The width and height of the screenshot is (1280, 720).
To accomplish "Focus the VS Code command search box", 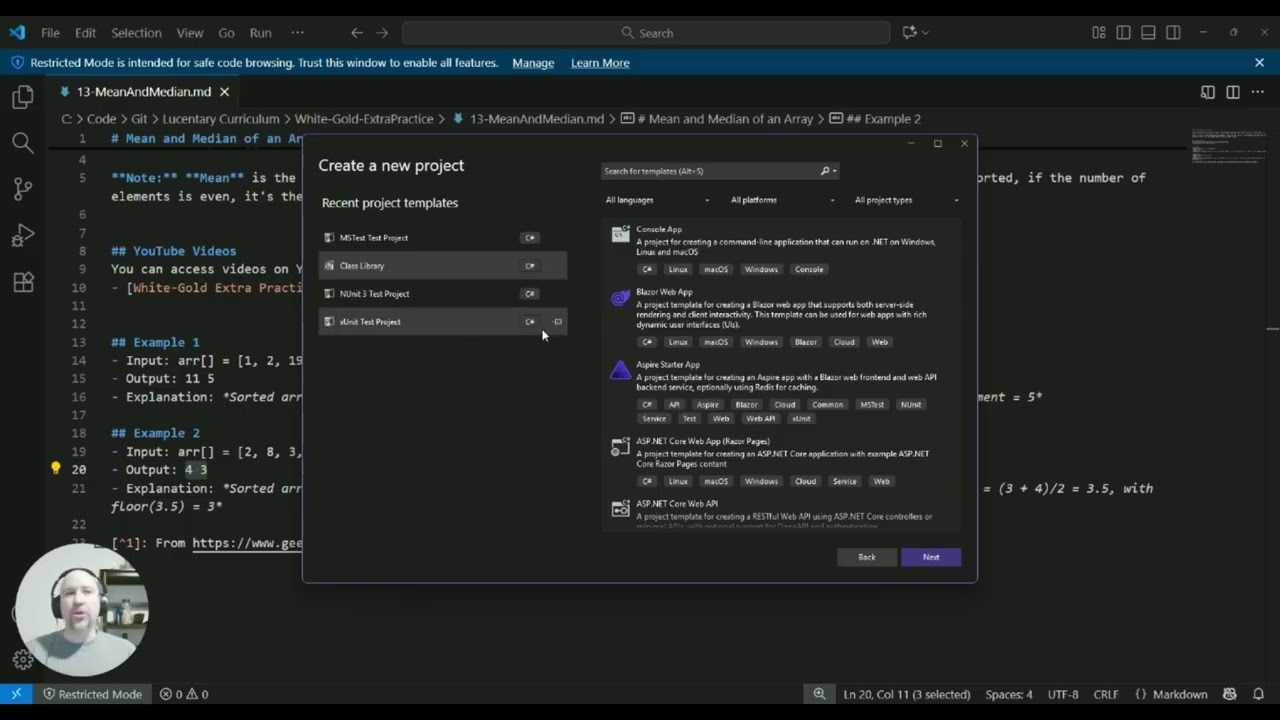I will 646,33.
